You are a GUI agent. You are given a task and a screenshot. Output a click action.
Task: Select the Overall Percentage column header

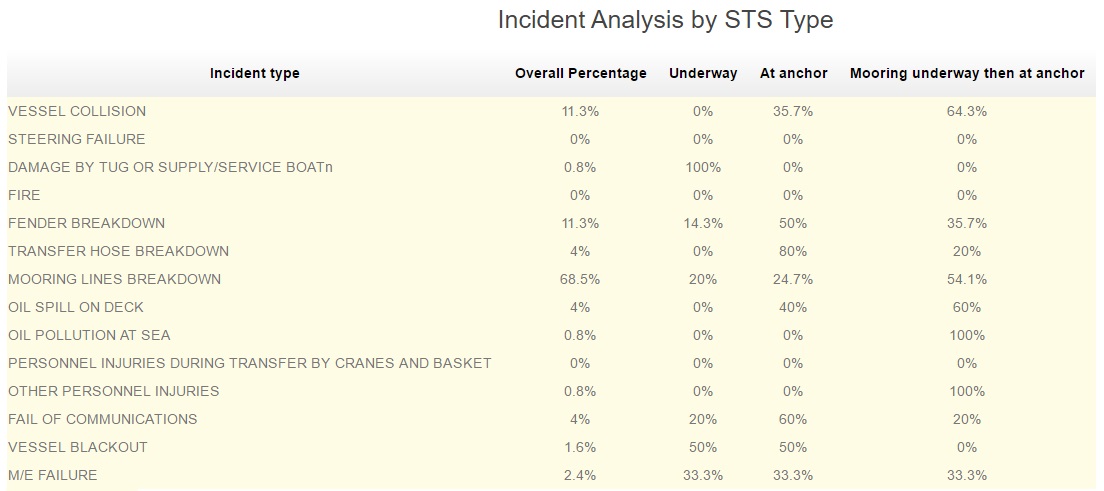(580, 73)
